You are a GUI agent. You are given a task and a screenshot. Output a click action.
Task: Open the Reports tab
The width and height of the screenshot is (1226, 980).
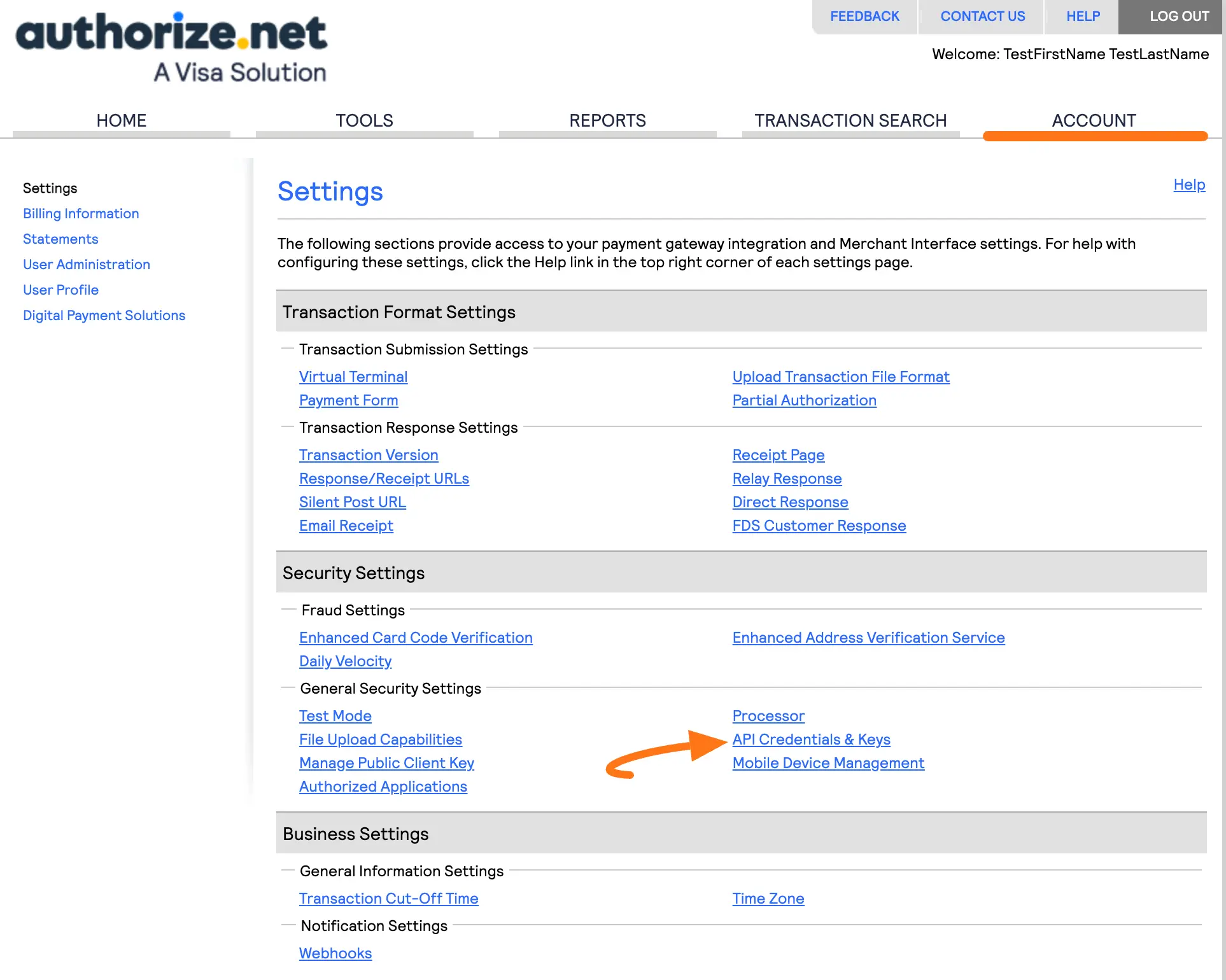coord(607,120)
